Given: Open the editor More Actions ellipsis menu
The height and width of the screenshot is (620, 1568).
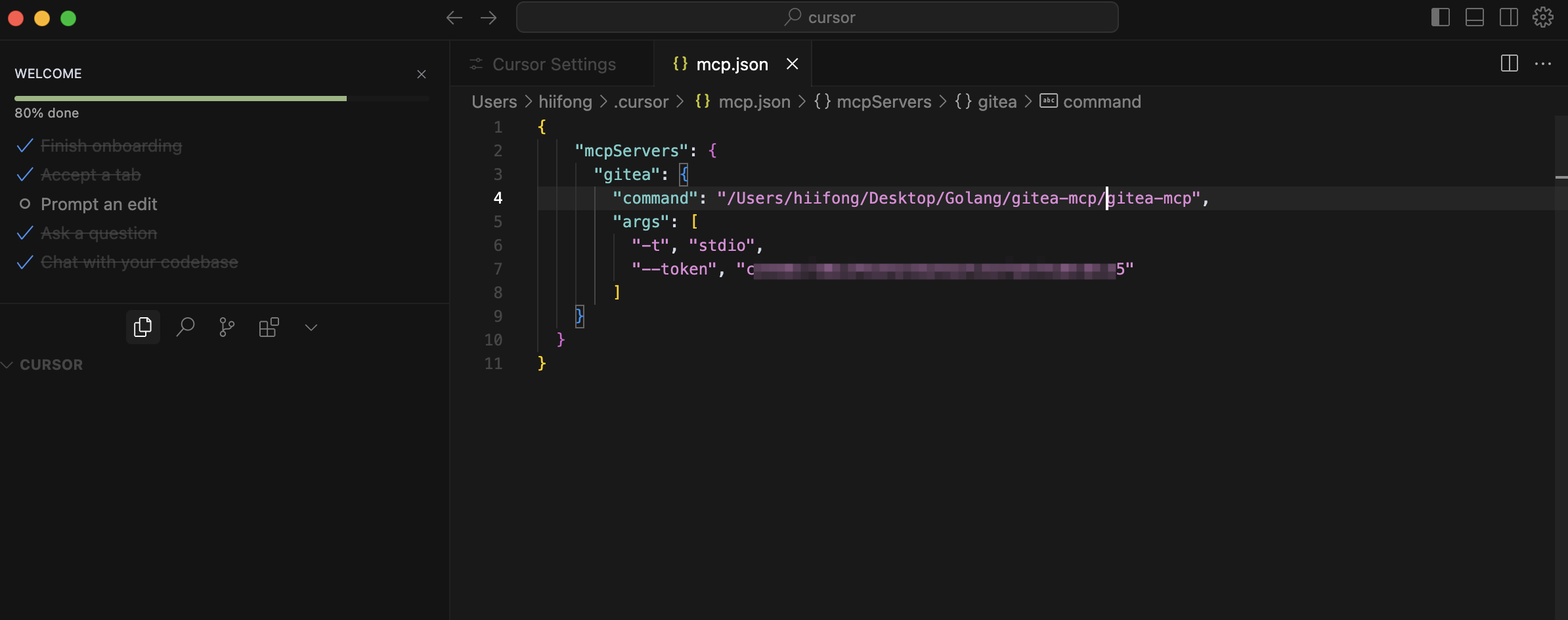Looking at the screenshot, I should tap(1542, 64).
